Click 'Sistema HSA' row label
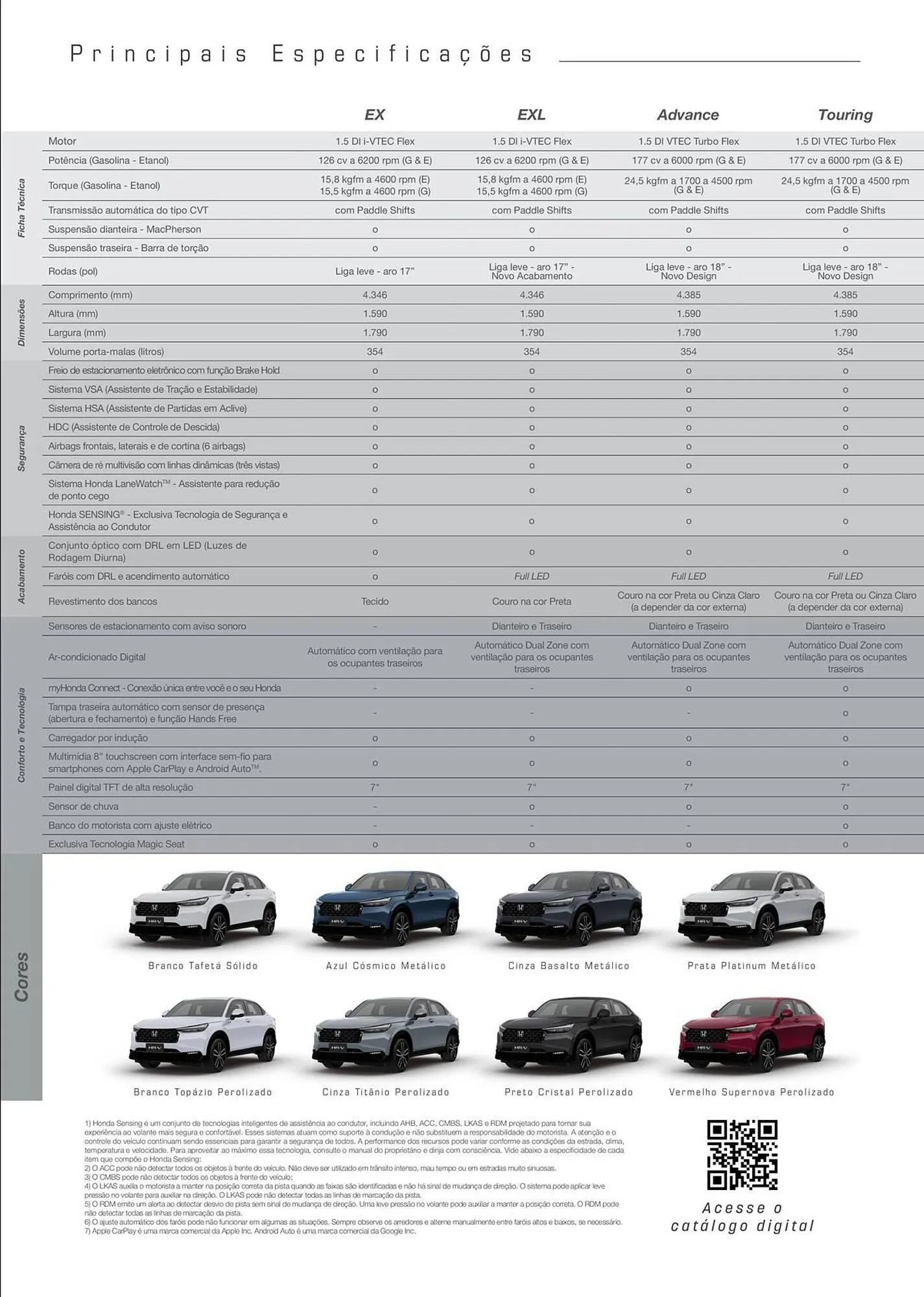This screenshot has height=1297, width=924. pos(147,409)
